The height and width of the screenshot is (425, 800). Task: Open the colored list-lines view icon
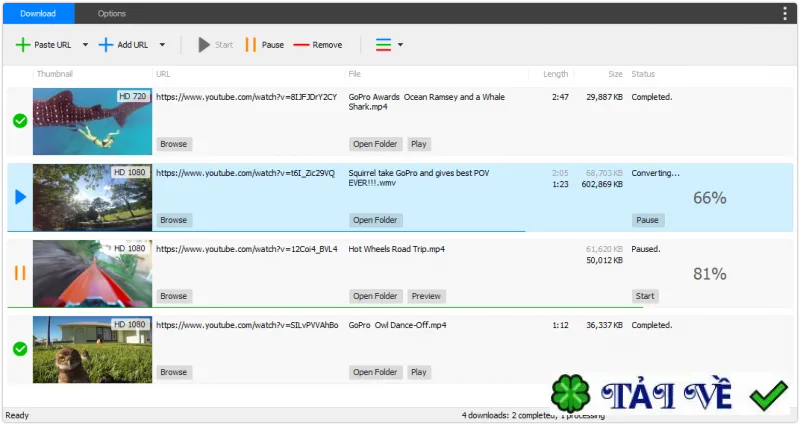[383, 45]
